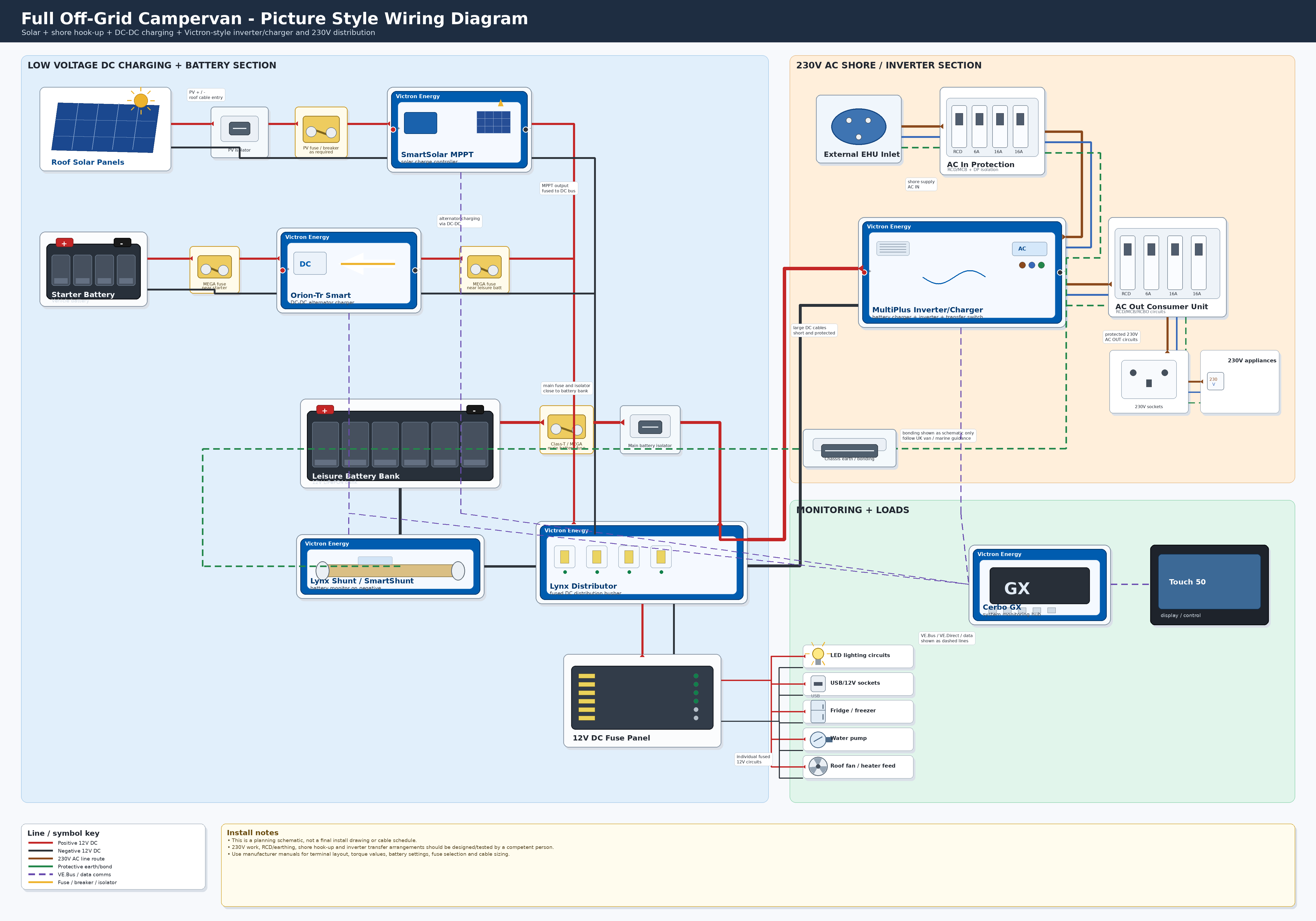Click the 6A breaker in AC In Protection
1316x921 pixels.
coord(979,127)
